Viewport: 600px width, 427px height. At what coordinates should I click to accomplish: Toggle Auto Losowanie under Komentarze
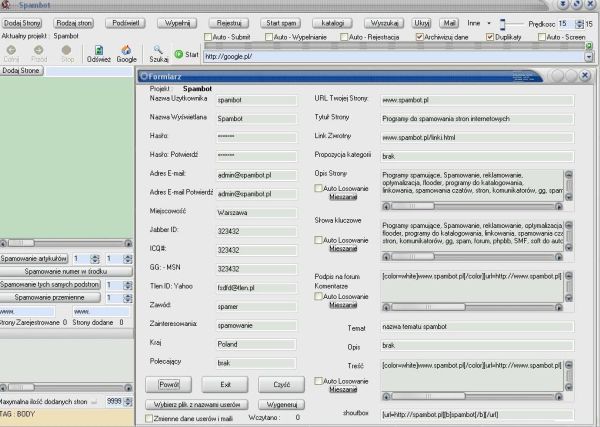[318, 296]
